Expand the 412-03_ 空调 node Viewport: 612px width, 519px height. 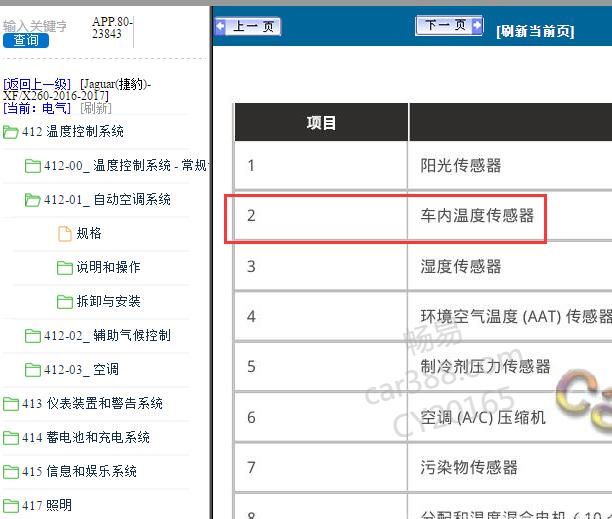pos(82,369)
